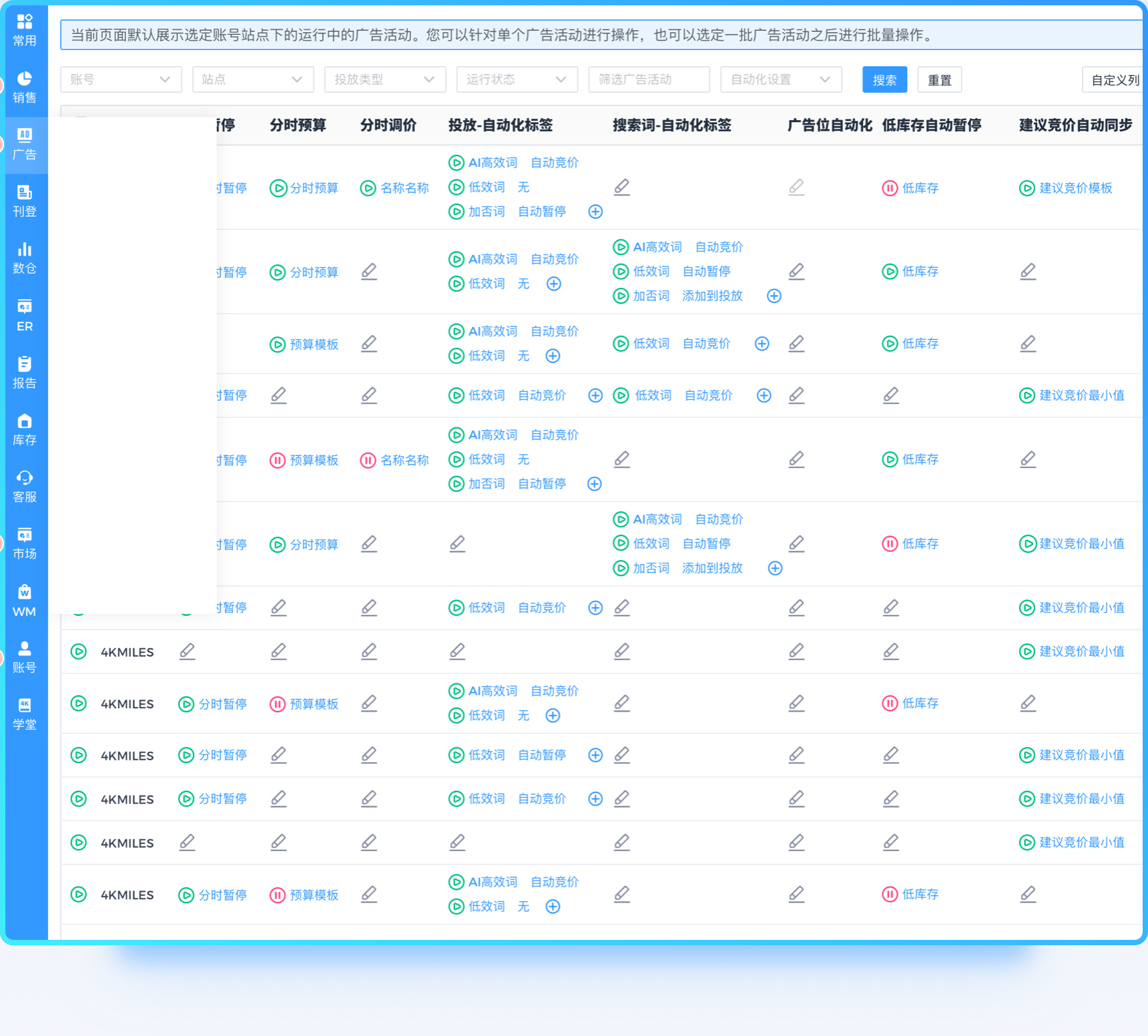1148x1036 pixels.
Task: Toggle status of last 4KMILES row
Action: (79, 894)
